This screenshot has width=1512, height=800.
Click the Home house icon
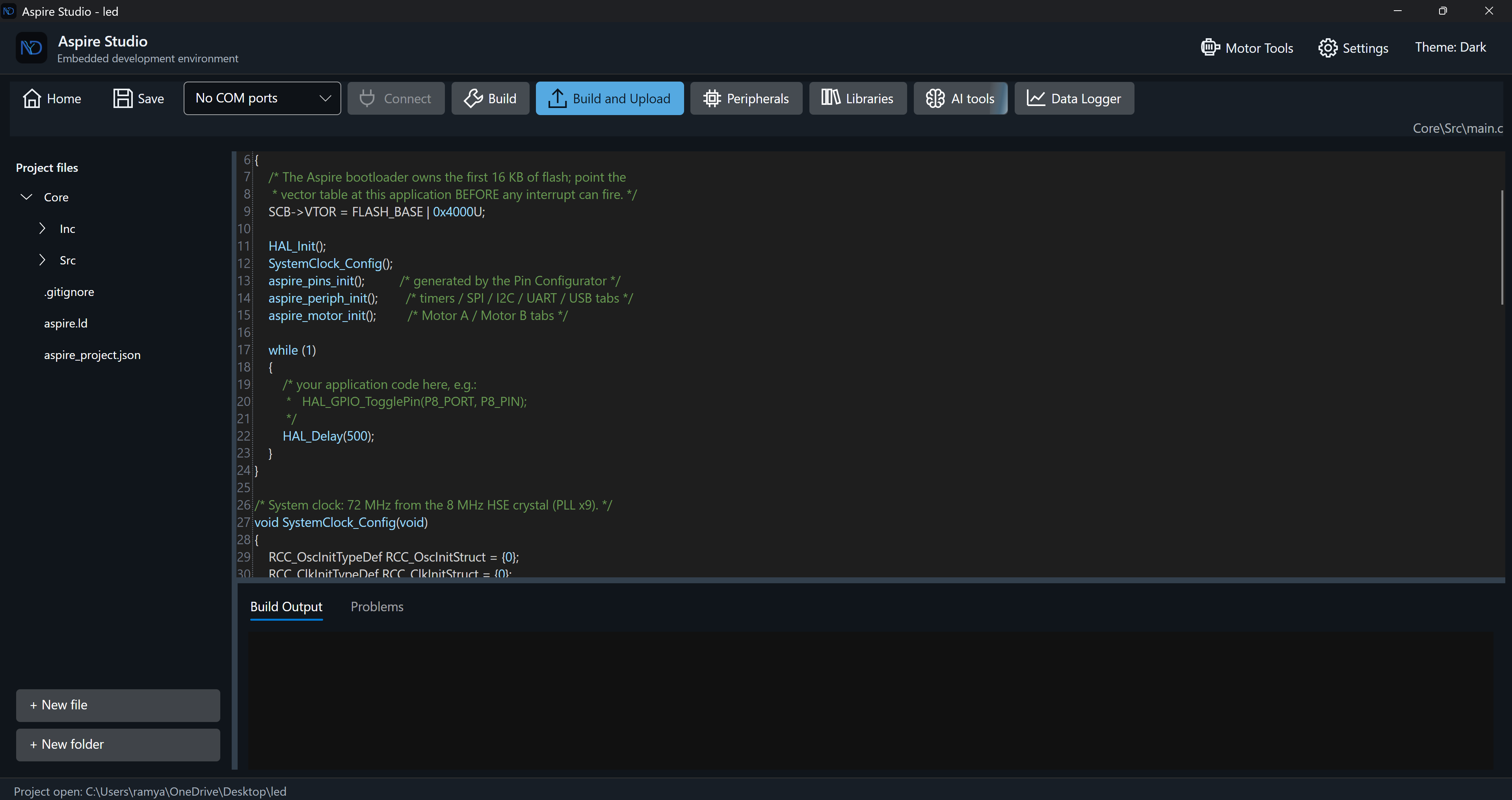point(32,99)
